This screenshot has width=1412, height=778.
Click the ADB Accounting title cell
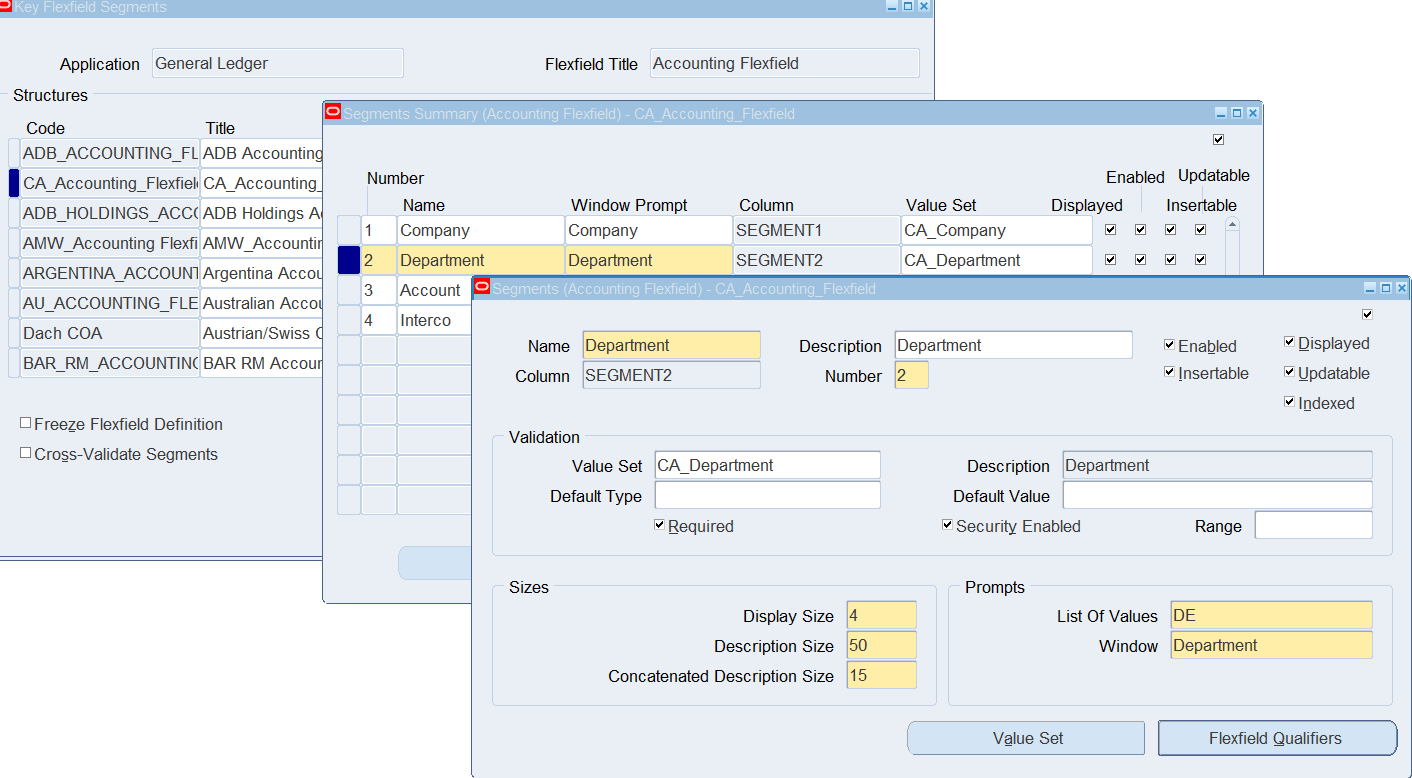(261, 153)
